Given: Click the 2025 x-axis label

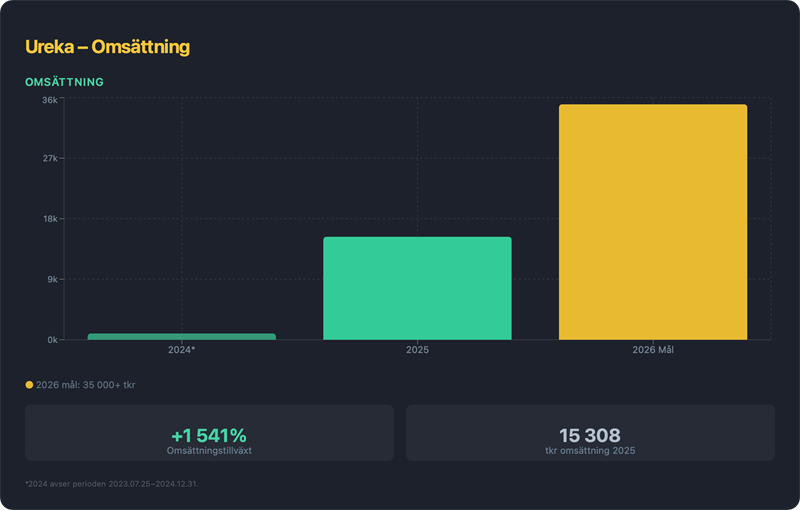Looking at the screenshot, I should pos(417,351).
